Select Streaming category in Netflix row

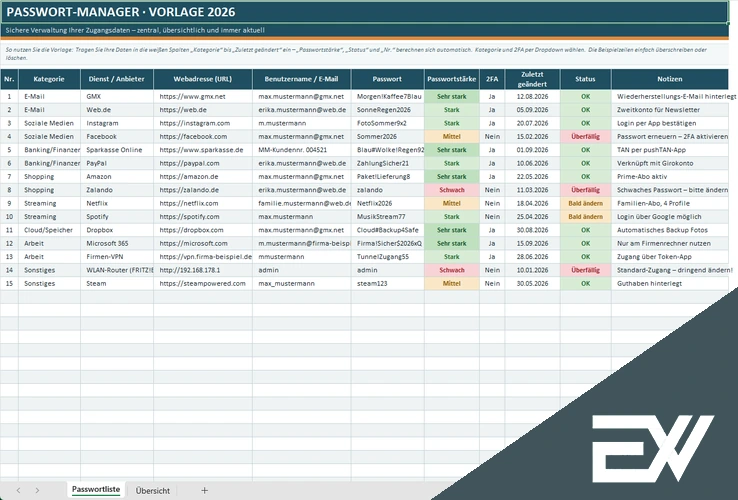pos(49,203)
